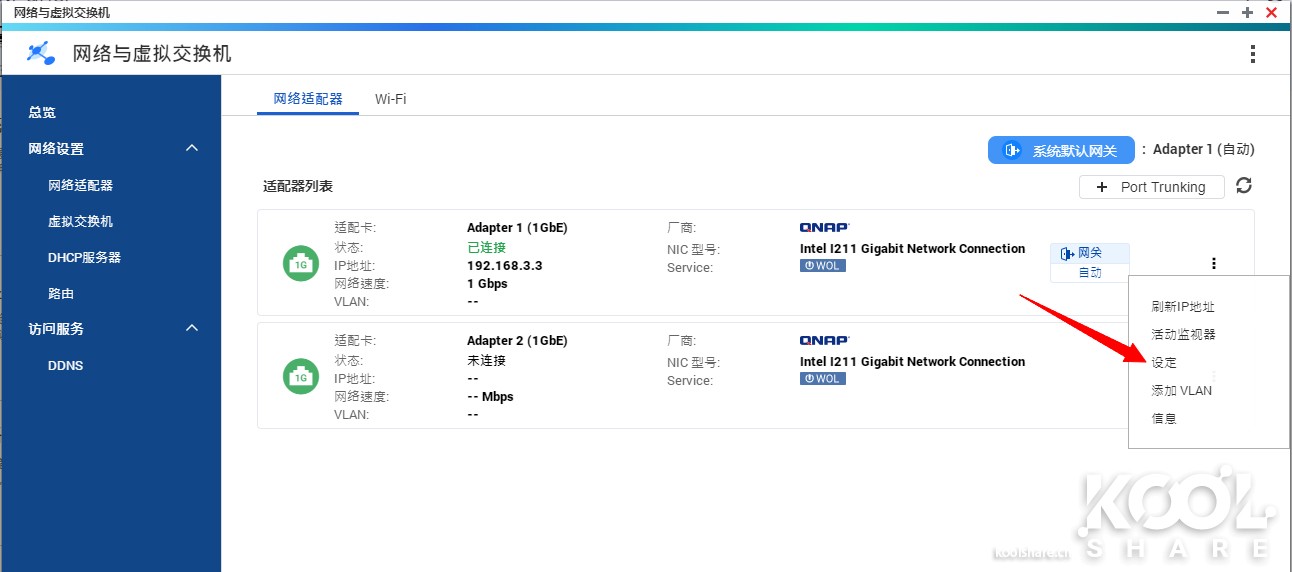Click the 1 Gbps speed value

[x=487, y=284]
